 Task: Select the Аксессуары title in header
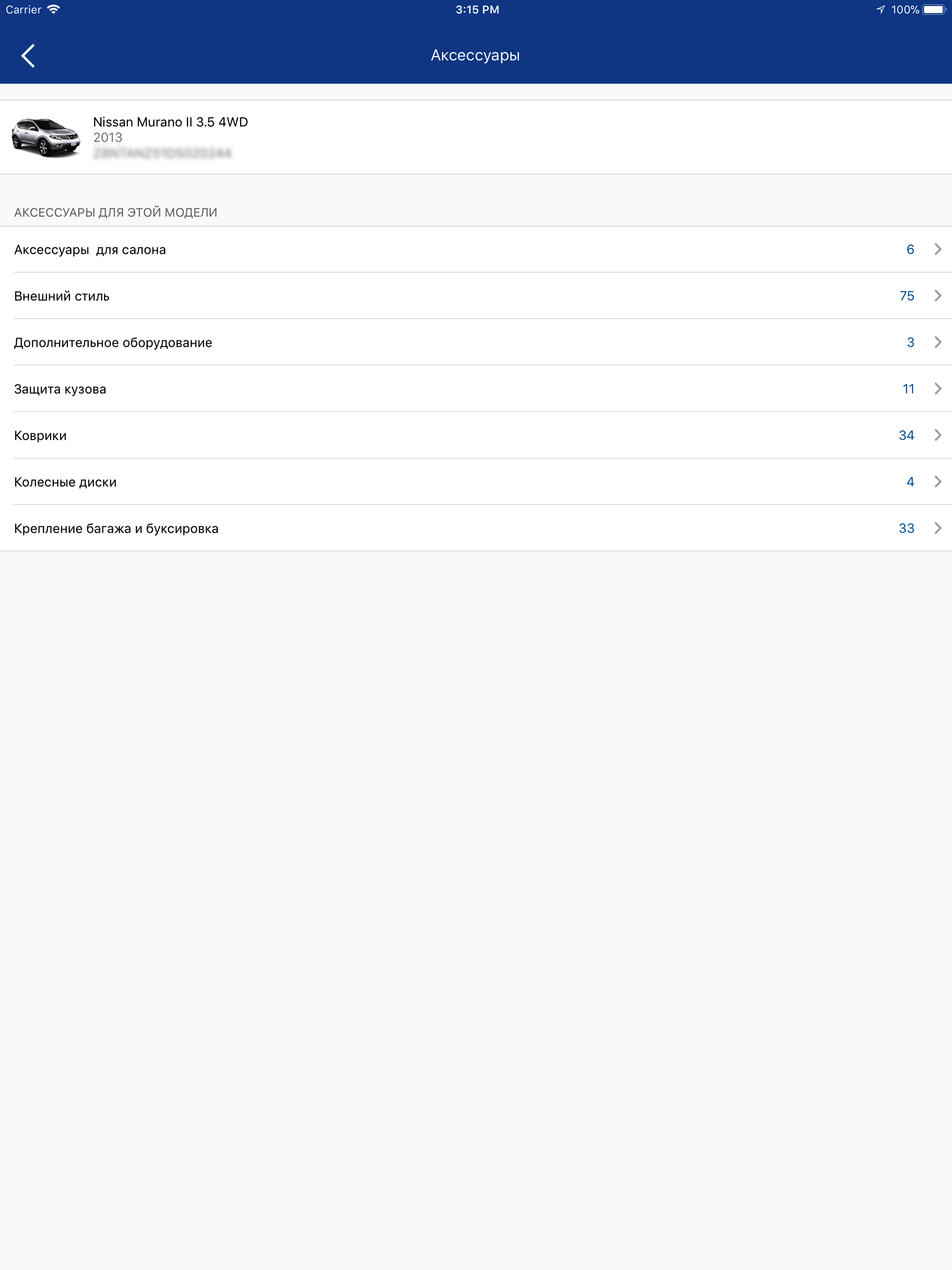(x=476, y=55)
